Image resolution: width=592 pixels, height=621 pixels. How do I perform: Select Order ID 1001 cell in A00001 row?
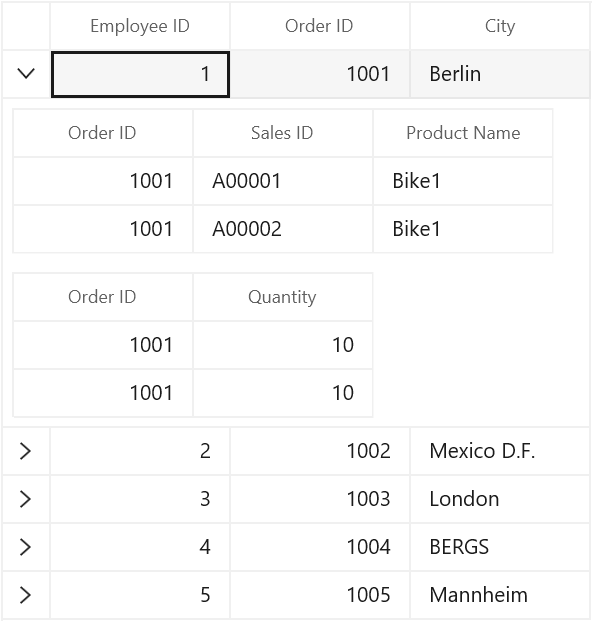103,181
